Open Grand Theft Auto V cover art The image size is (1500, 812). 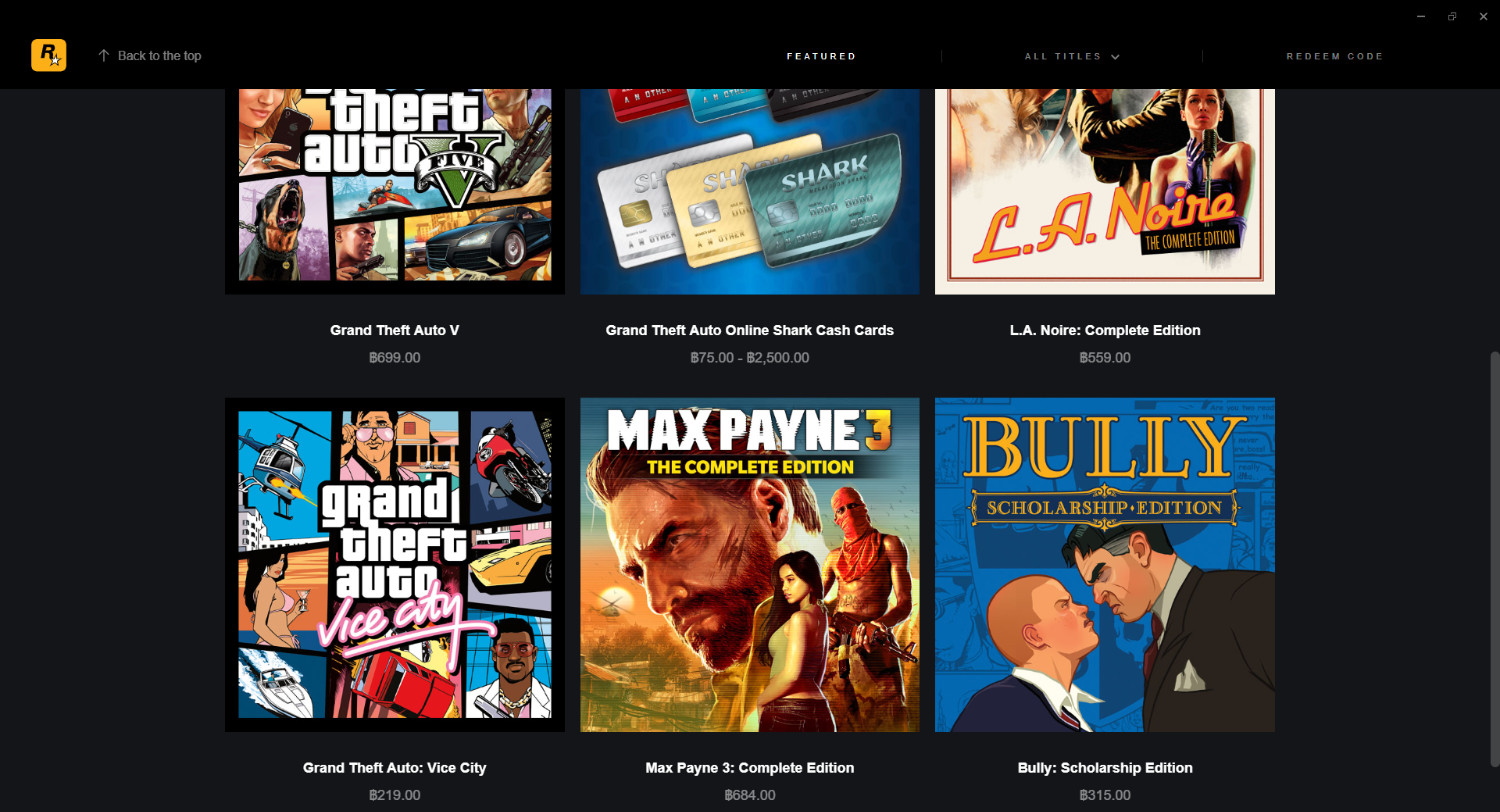coord(395,191)
